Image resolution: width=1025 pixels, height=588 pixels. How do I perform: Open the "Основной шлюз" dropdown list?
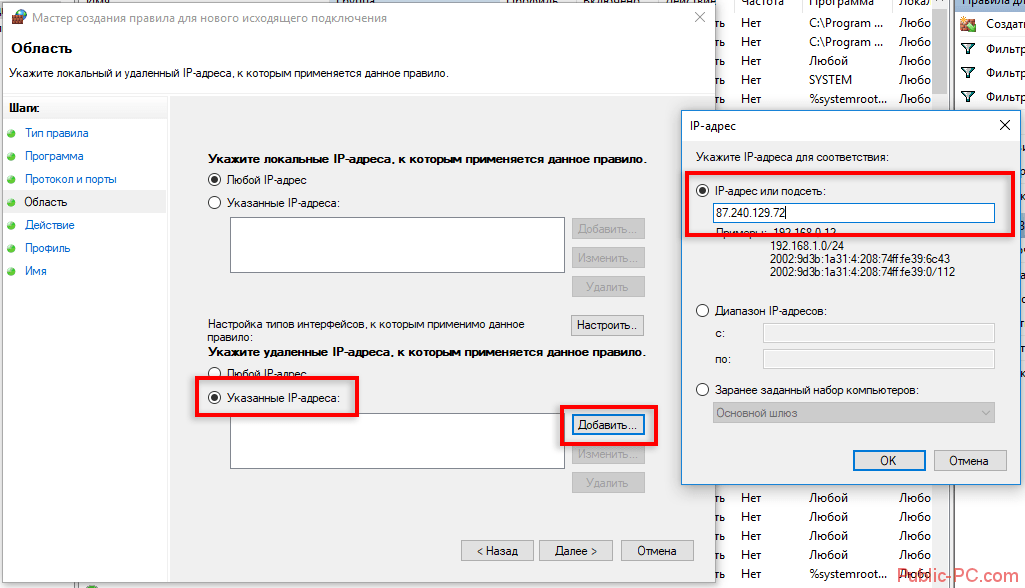pyautogui.click(x=854, y=413)
